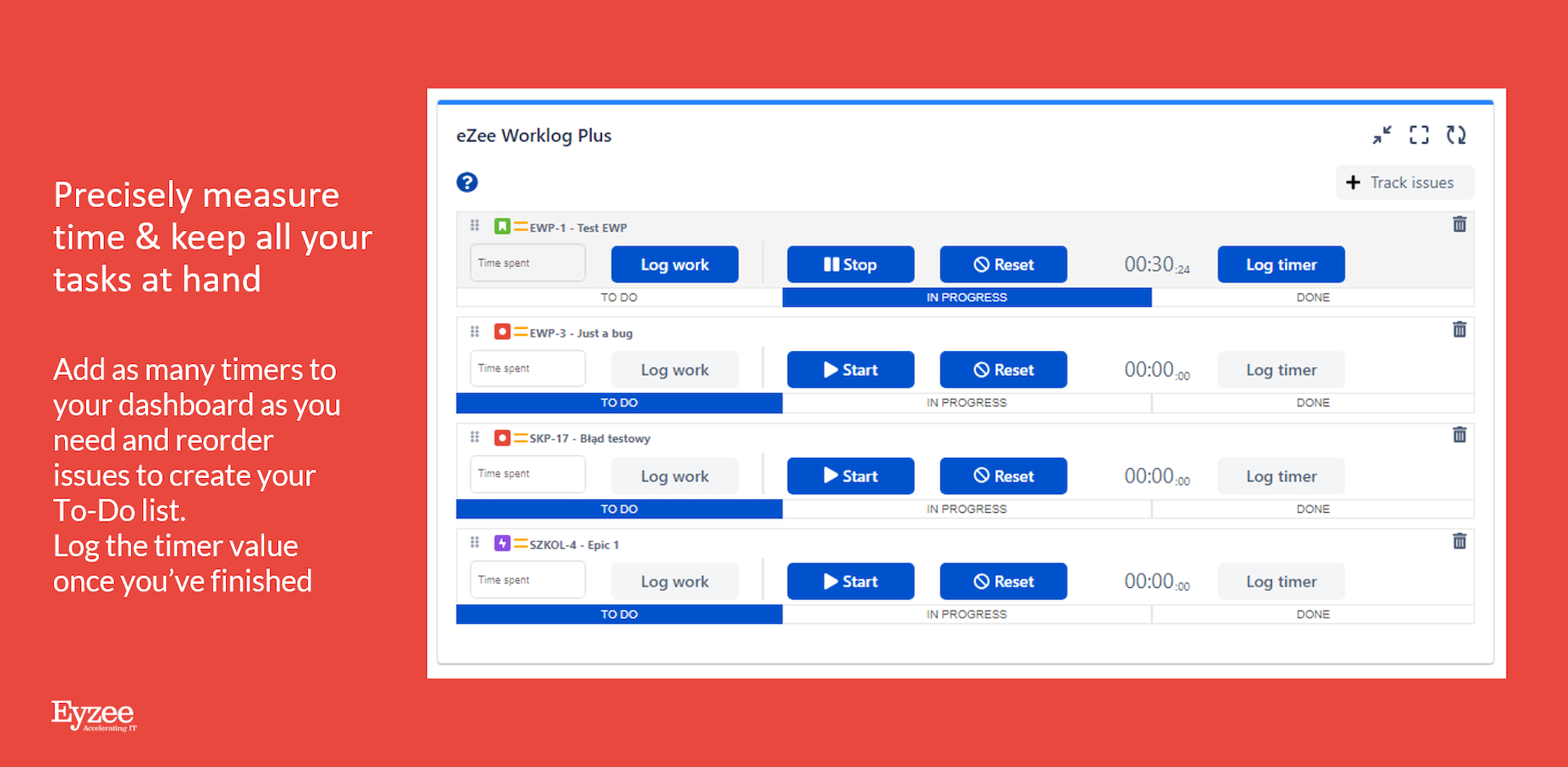The image size is (1568, 767).
Task: Select TO DO status for EWP-3
Action: point(619,403)
